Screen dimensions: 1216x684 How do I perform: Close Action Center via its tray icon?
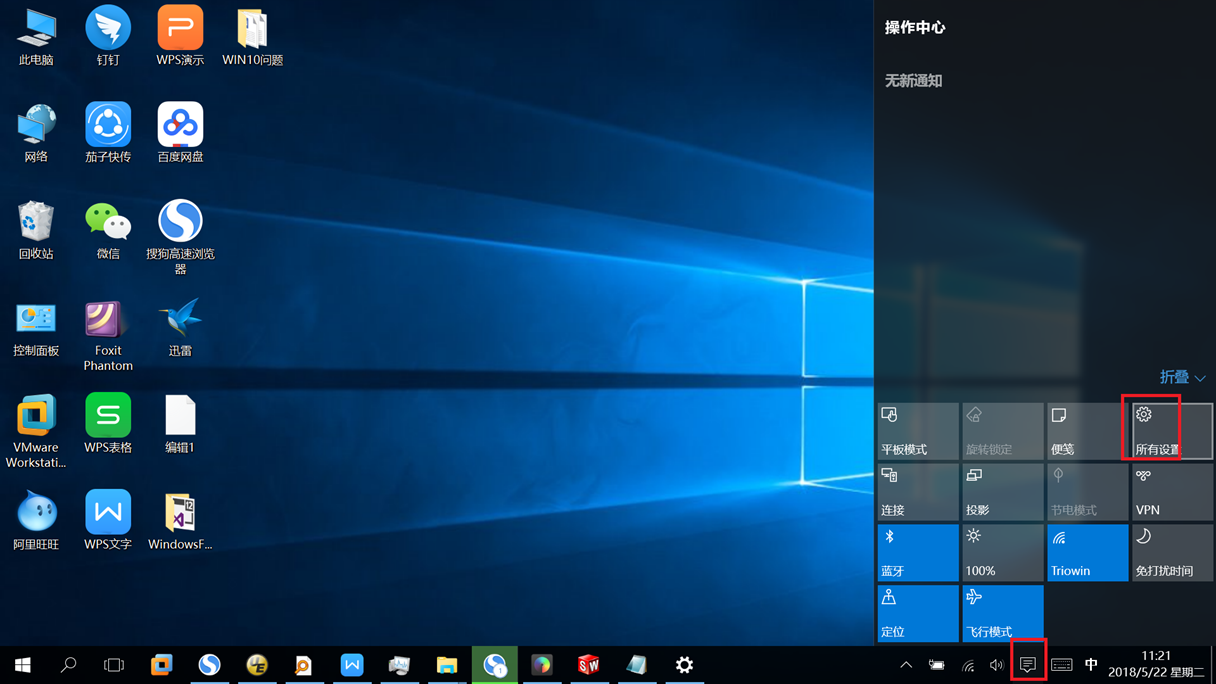pos(1028,665)
